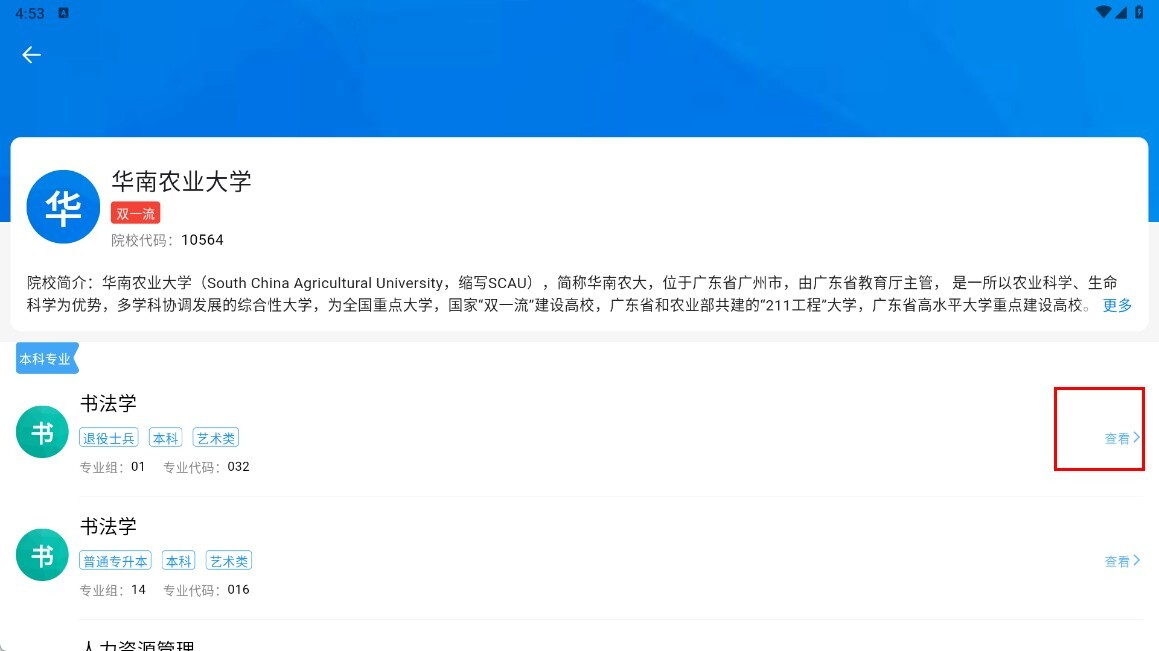This screenshot has width=1159, height=651.
Task: Tap the Wi-Fi status icon
Action: 1103,12
